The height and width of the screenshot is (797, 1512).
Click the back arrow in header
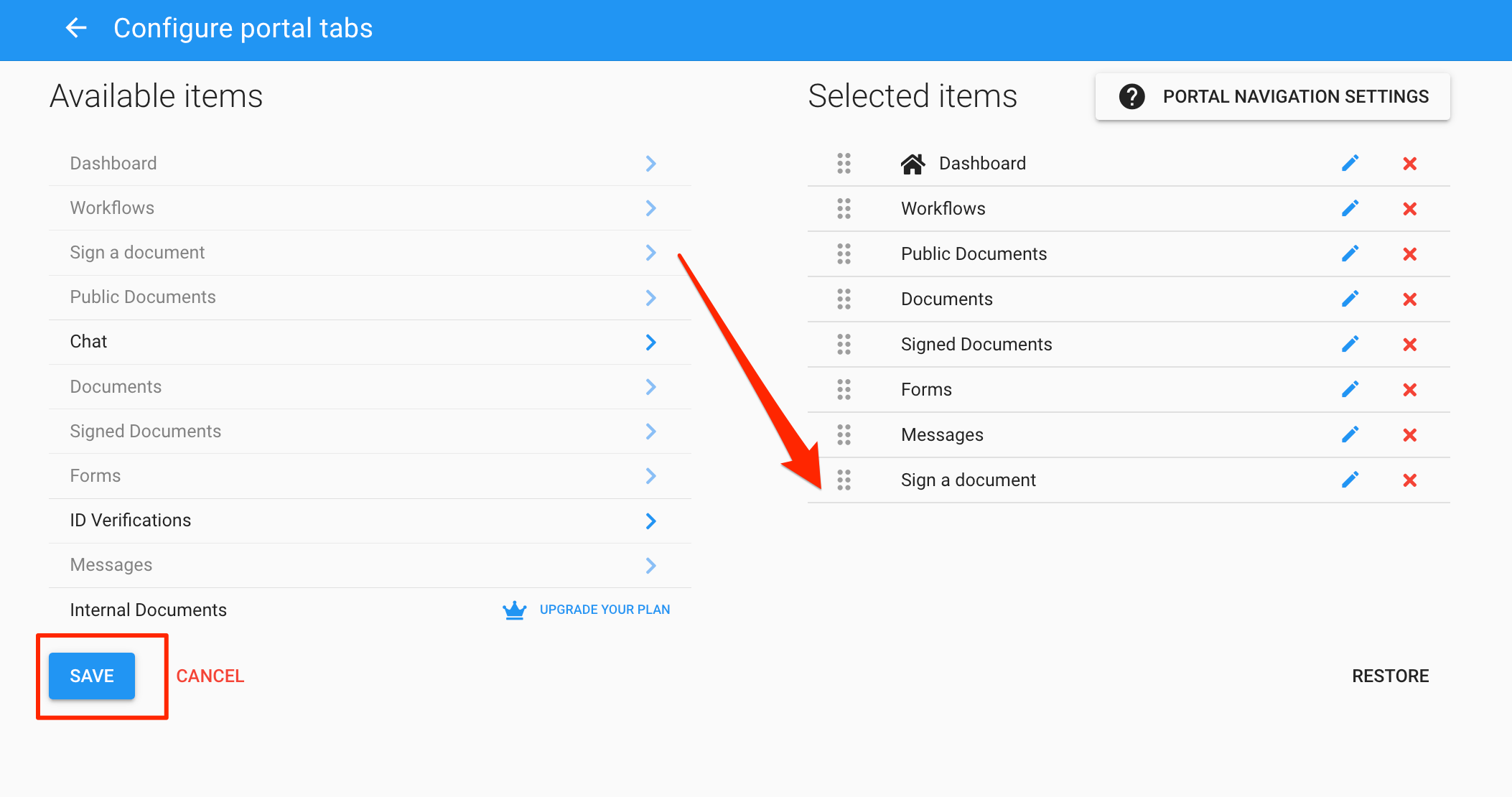pos(76,29)
